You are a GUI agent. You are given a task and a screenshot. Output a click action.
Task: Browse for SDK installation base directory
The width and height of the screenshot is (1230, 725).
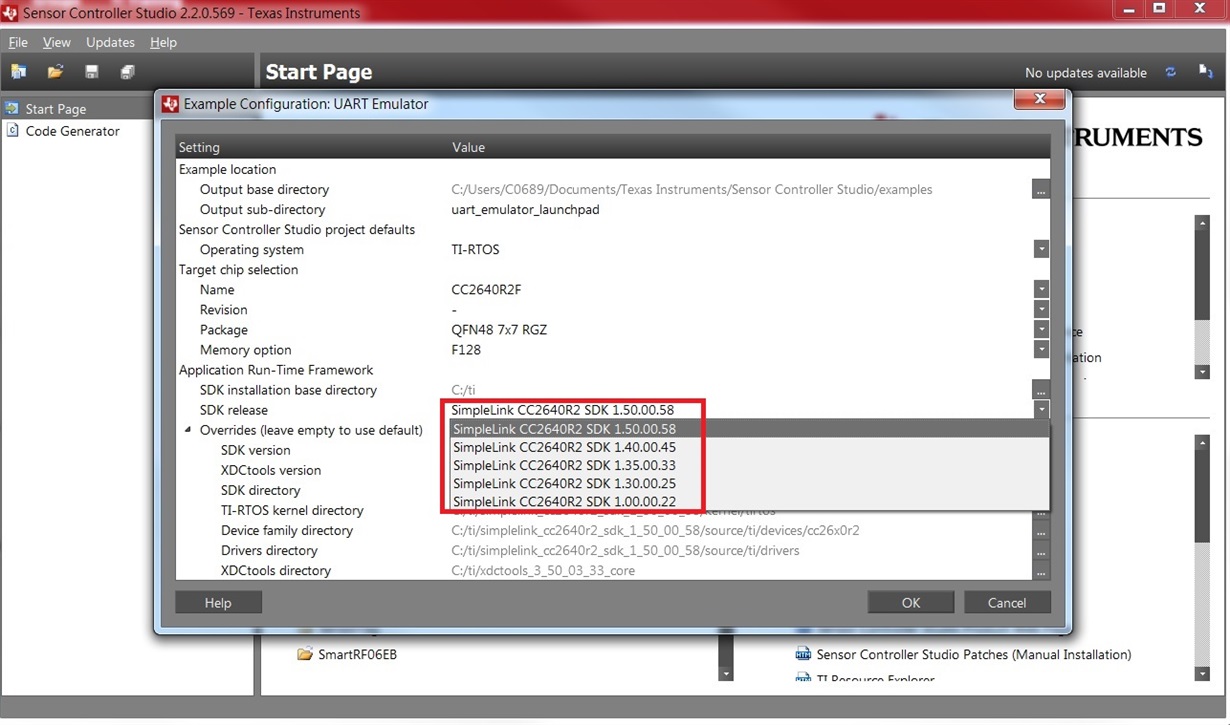[x=1041, y=389]
